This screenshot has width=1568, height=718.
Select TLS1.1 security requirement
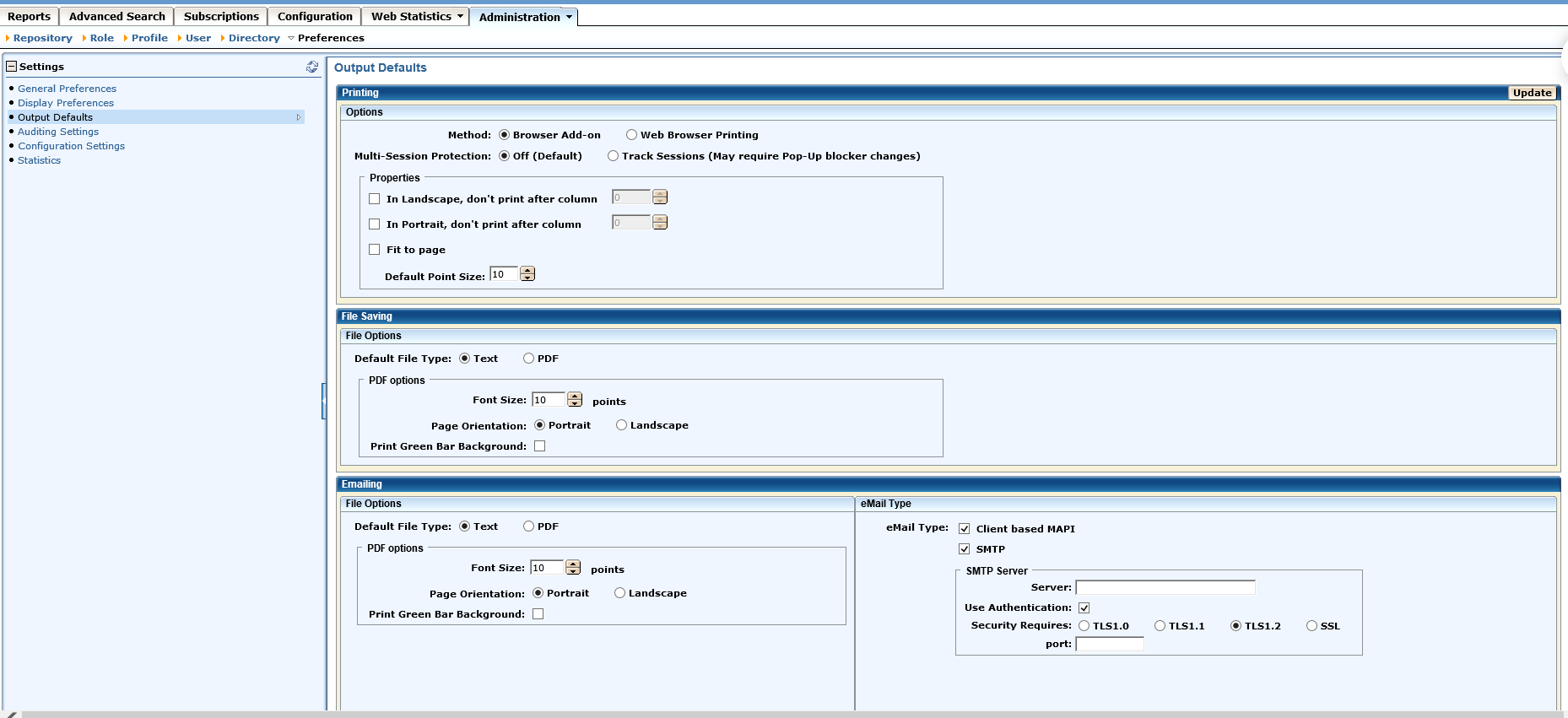click(x=1160, y=626)
